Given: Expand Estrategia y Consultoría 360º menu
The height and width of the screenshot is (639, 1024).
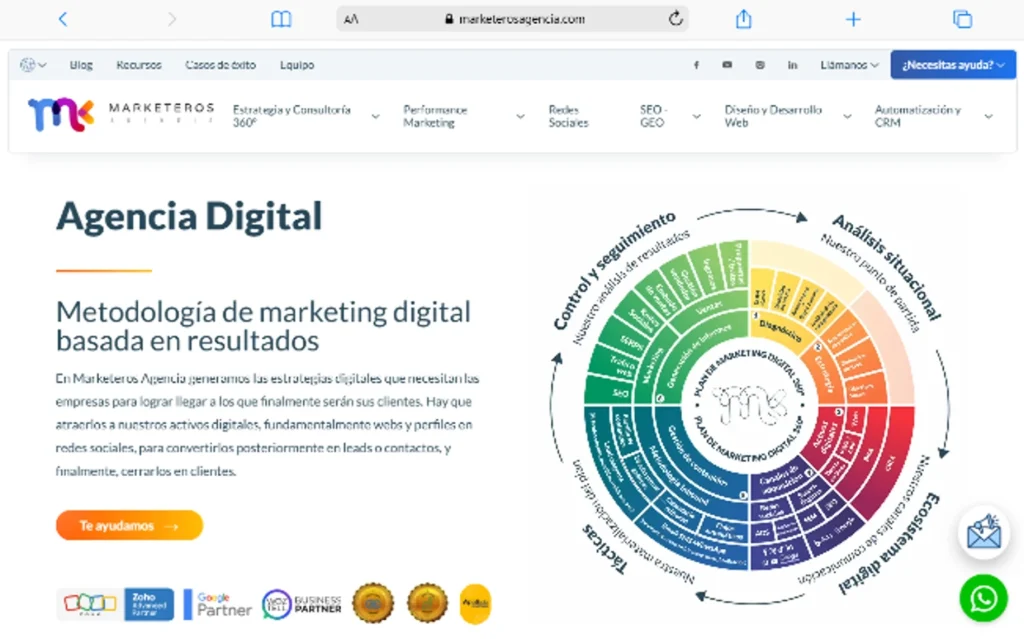Looking at the screenshot, I should 306,116.
